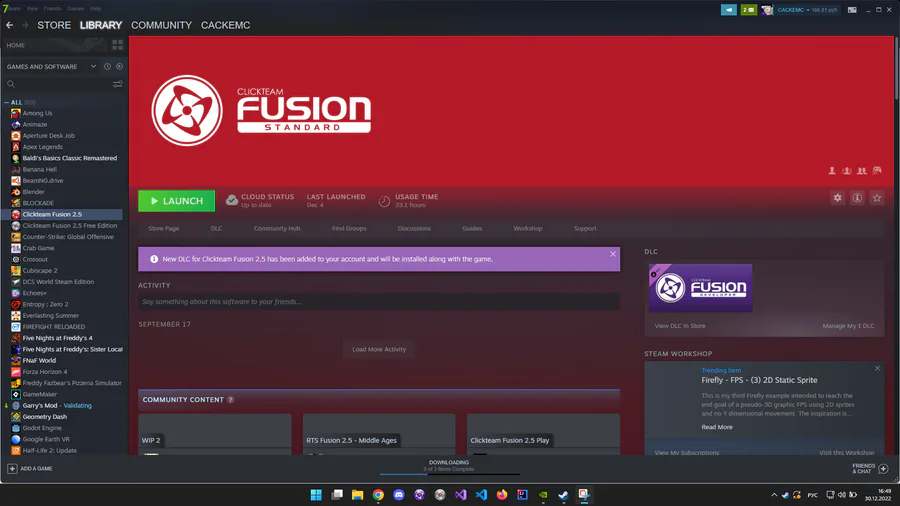The height and width of the screenshot is (506, 900).
Task: Select Geometry Dash in library list
Action: coord(44,417)
